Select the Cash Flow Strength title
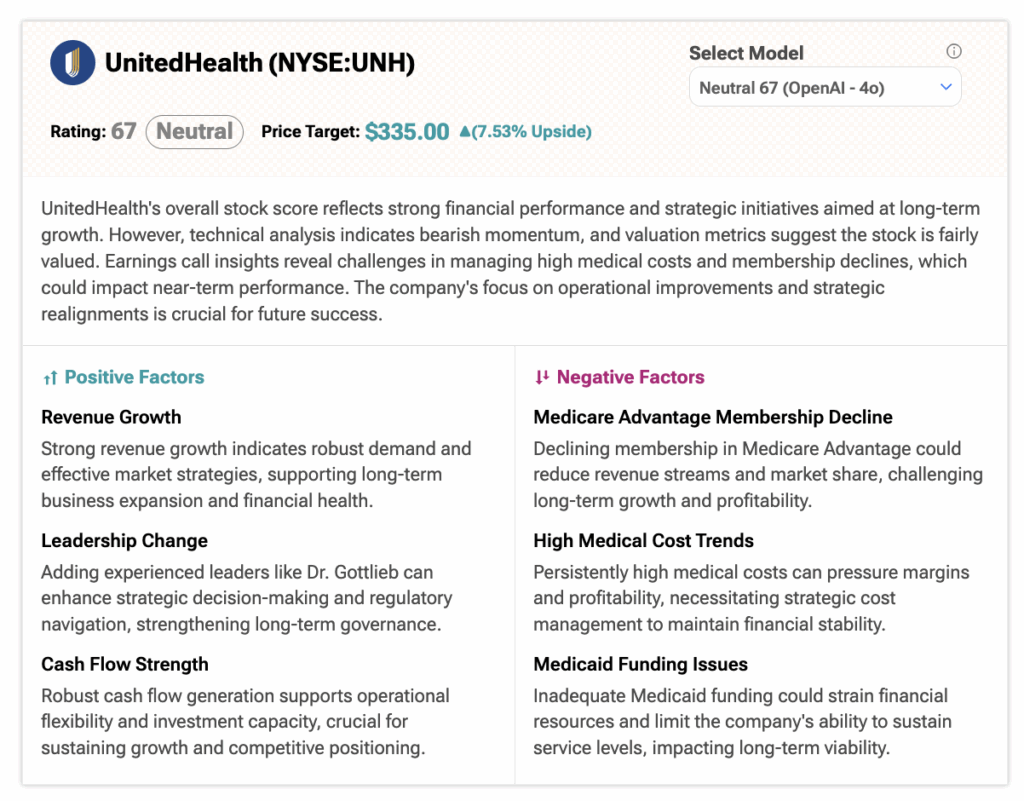Viewport: 1024px width, 801px height. click(125, 664)
